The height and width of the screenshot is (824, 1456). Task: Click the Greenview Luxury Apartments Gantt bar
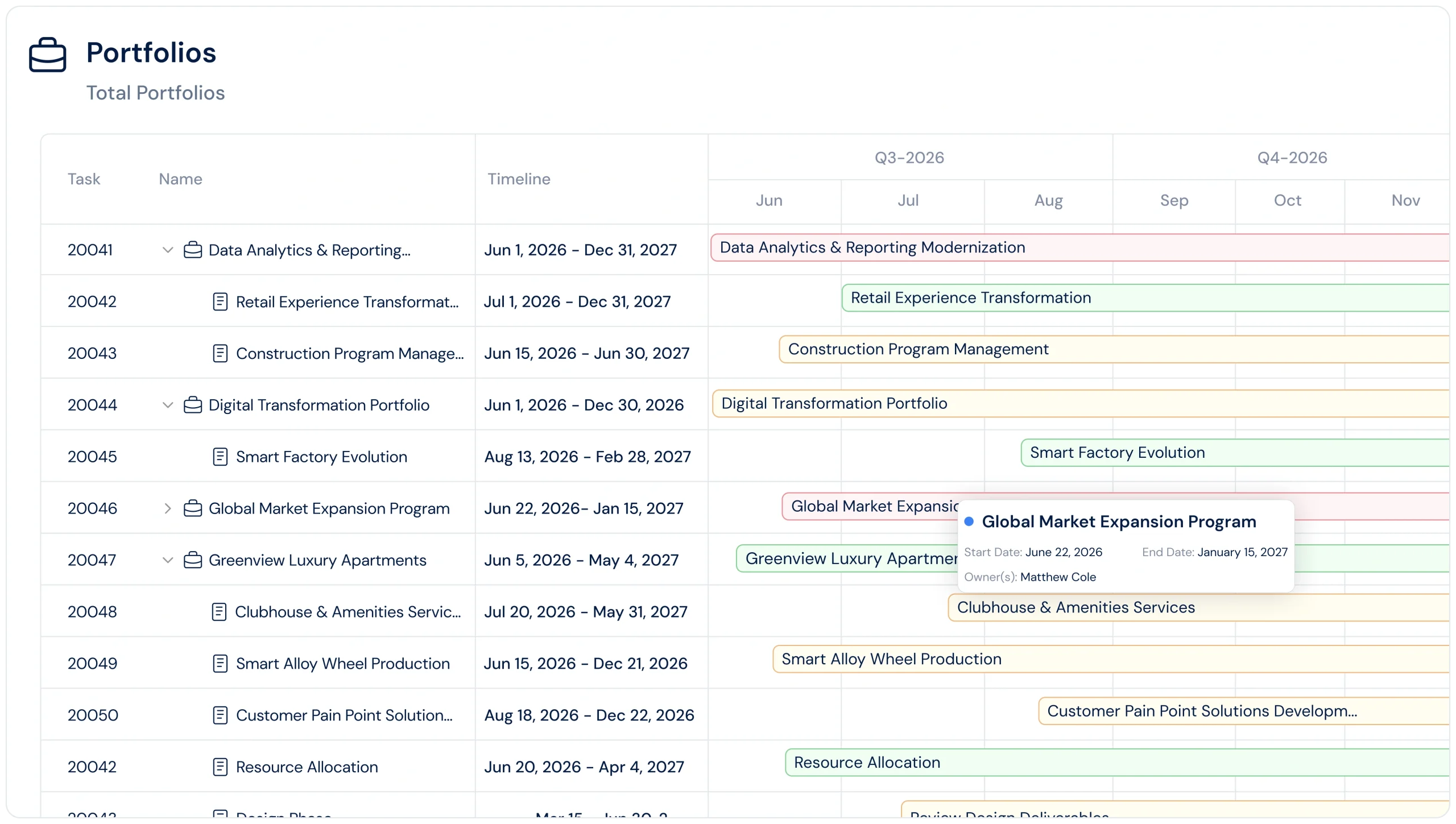coord(846,558)
